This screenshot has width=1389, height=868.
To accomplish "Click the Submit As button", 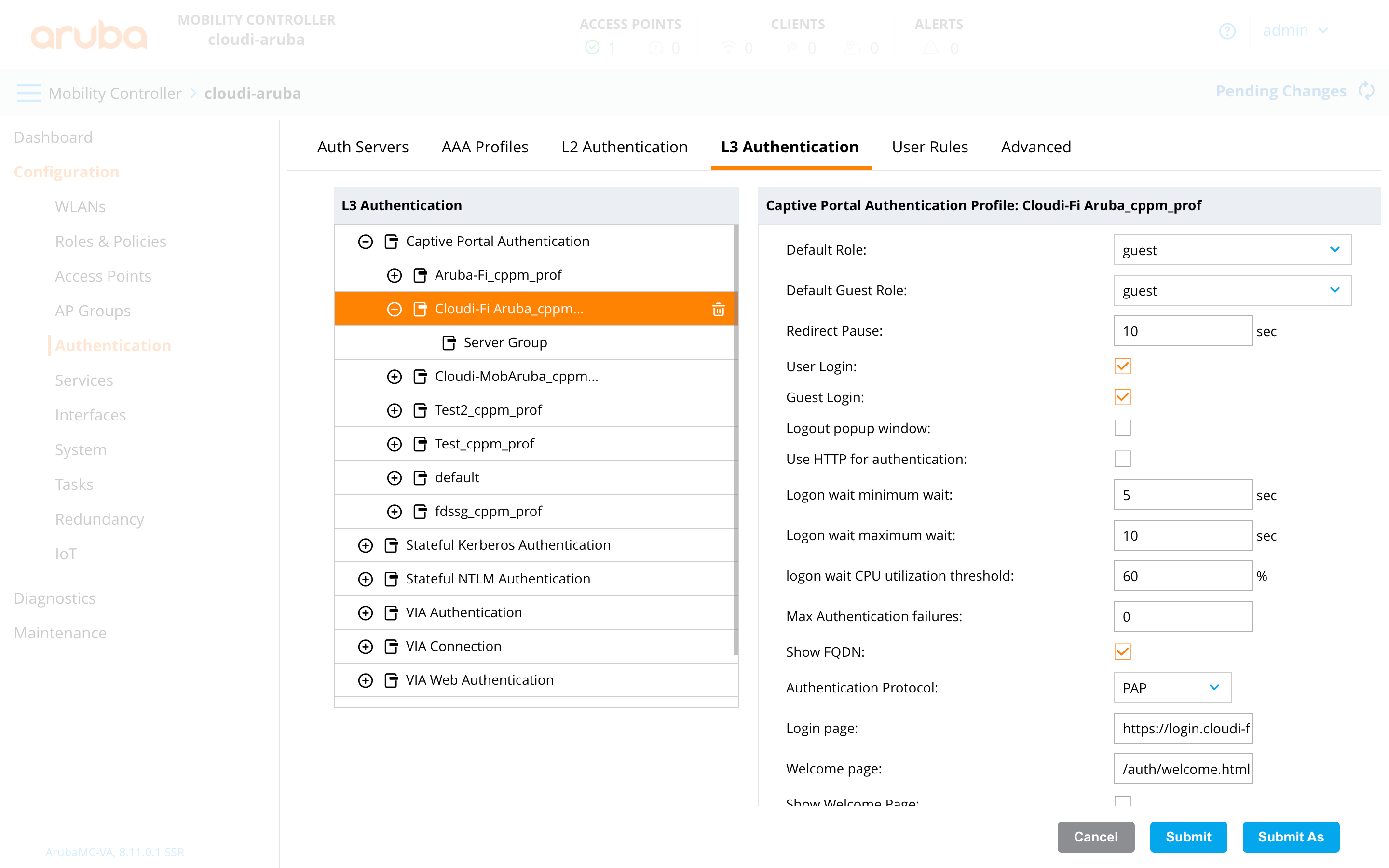I will (1291, 837).
